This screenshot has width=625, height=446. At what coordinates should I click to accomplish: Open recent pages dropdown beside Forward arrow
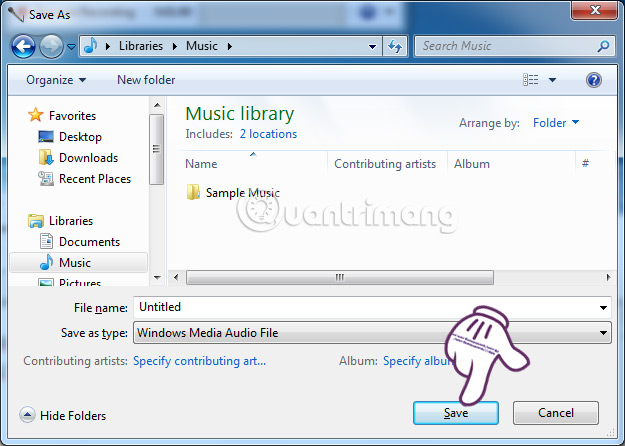pyautogui.click(x=71, y=47)
